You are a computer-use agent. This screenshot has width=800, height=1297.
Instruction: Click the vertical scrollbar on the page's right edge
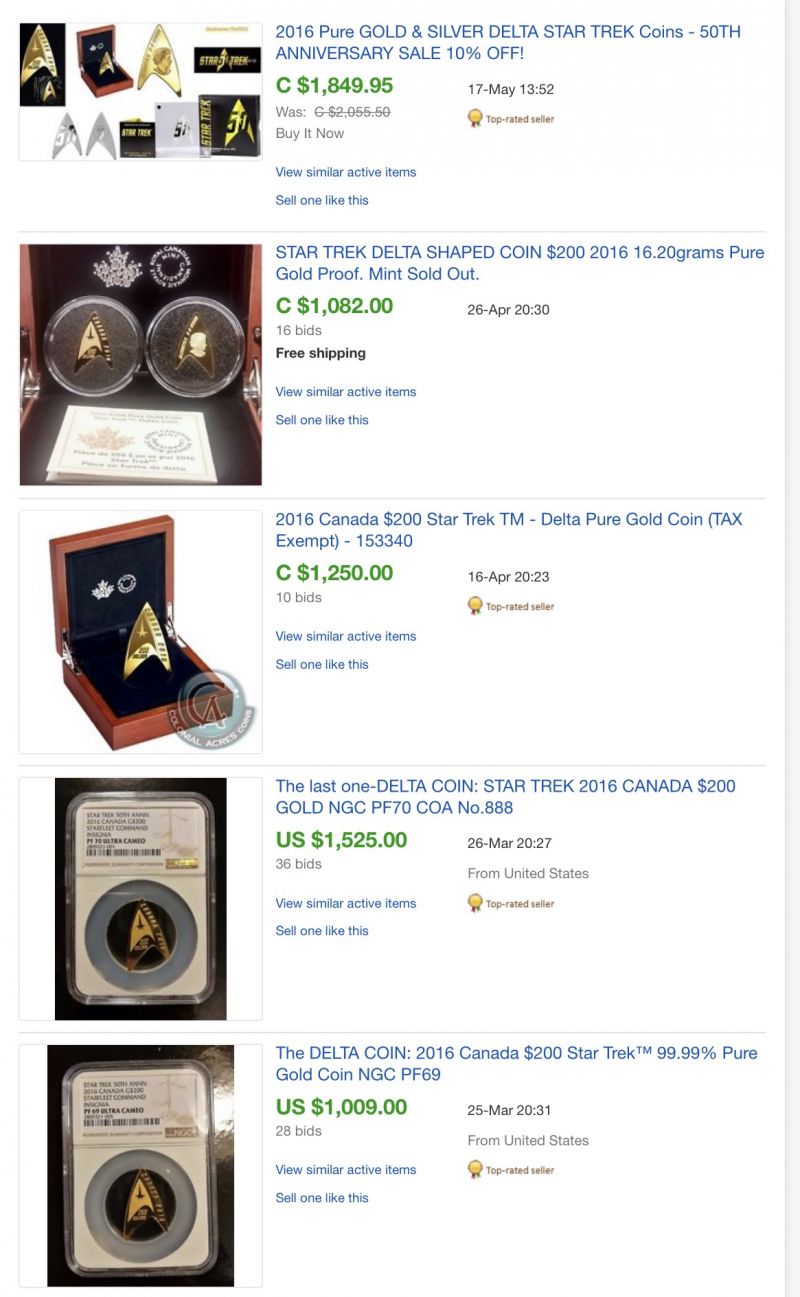[x=792, y=648]
